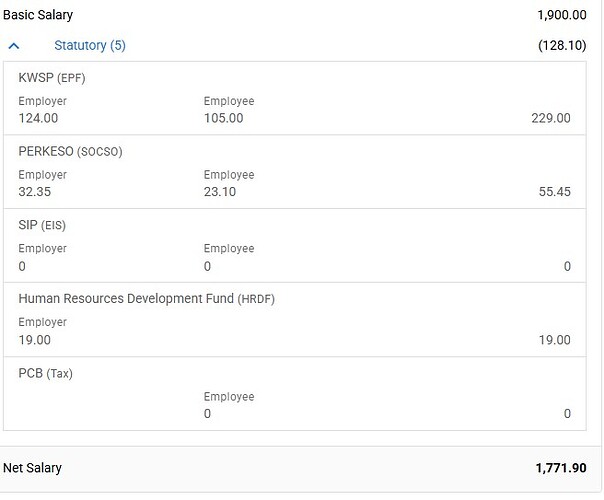Click HRDF employer amount 19.00
Screen dimensions: 604x500
click(x=35, y=340)
